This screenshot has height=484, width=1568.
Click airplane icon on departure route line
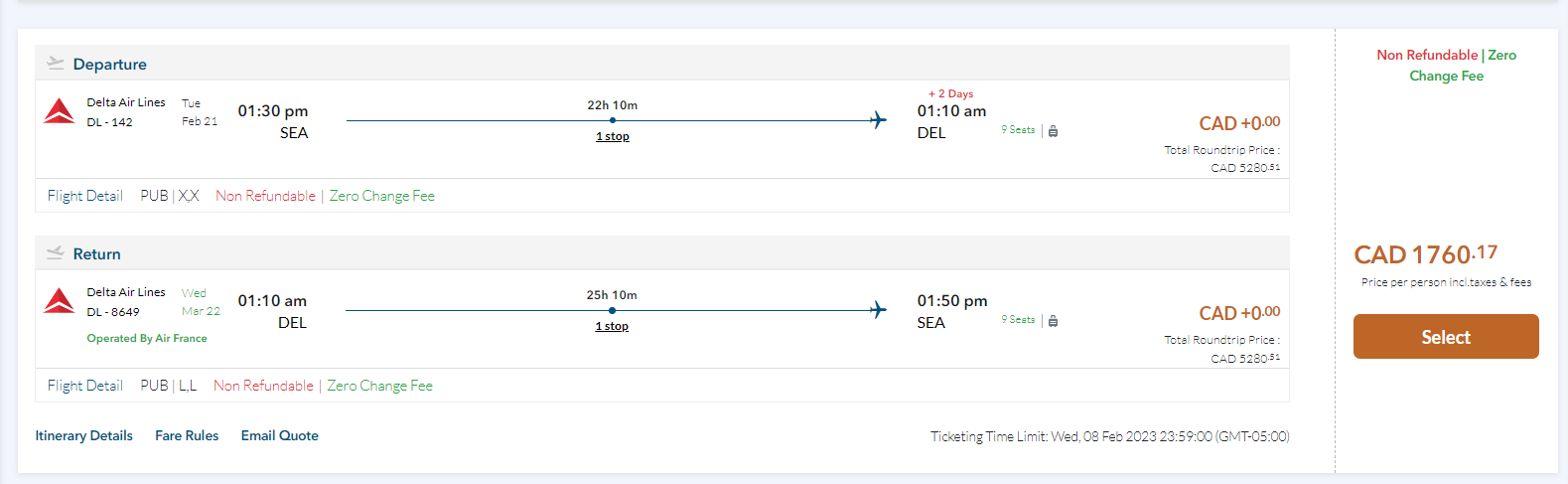878,120
